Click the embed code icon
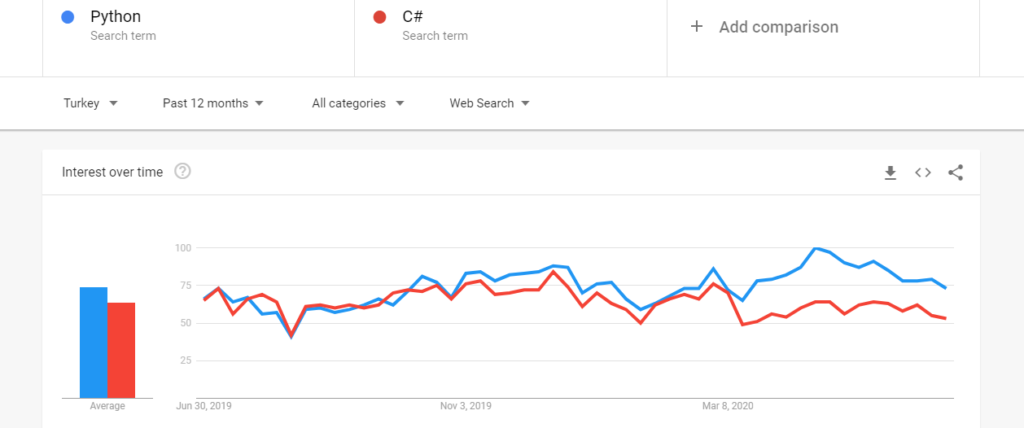This screenshot has height=428, width=1024. tap(923, 172)
